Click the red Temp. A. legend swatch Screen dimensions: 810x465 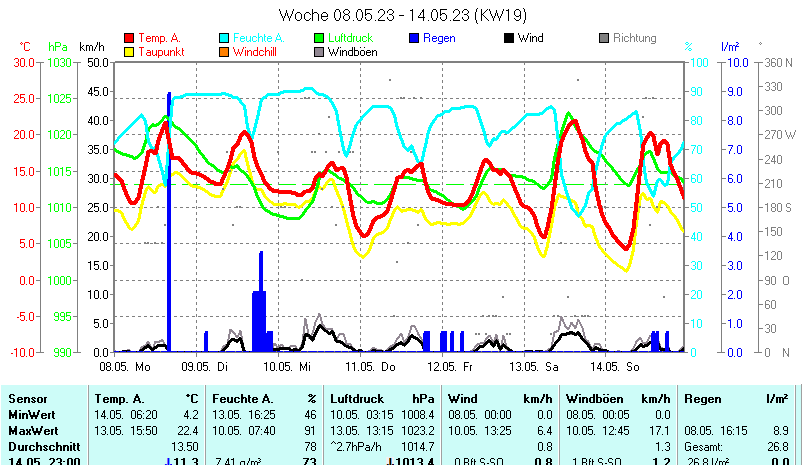point(129,38)
